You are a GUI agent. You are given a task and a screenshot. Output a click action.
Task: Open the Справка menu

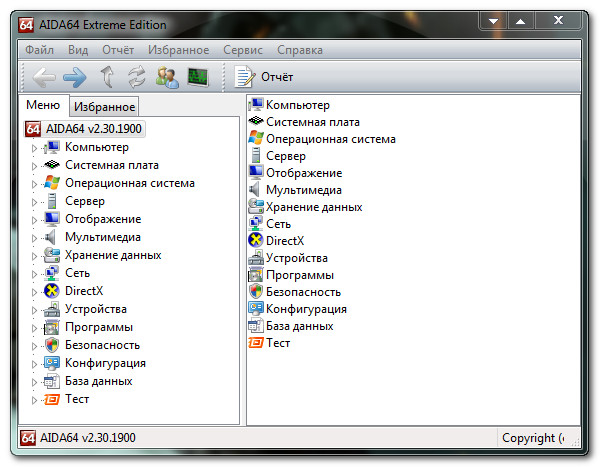point(300,49)
